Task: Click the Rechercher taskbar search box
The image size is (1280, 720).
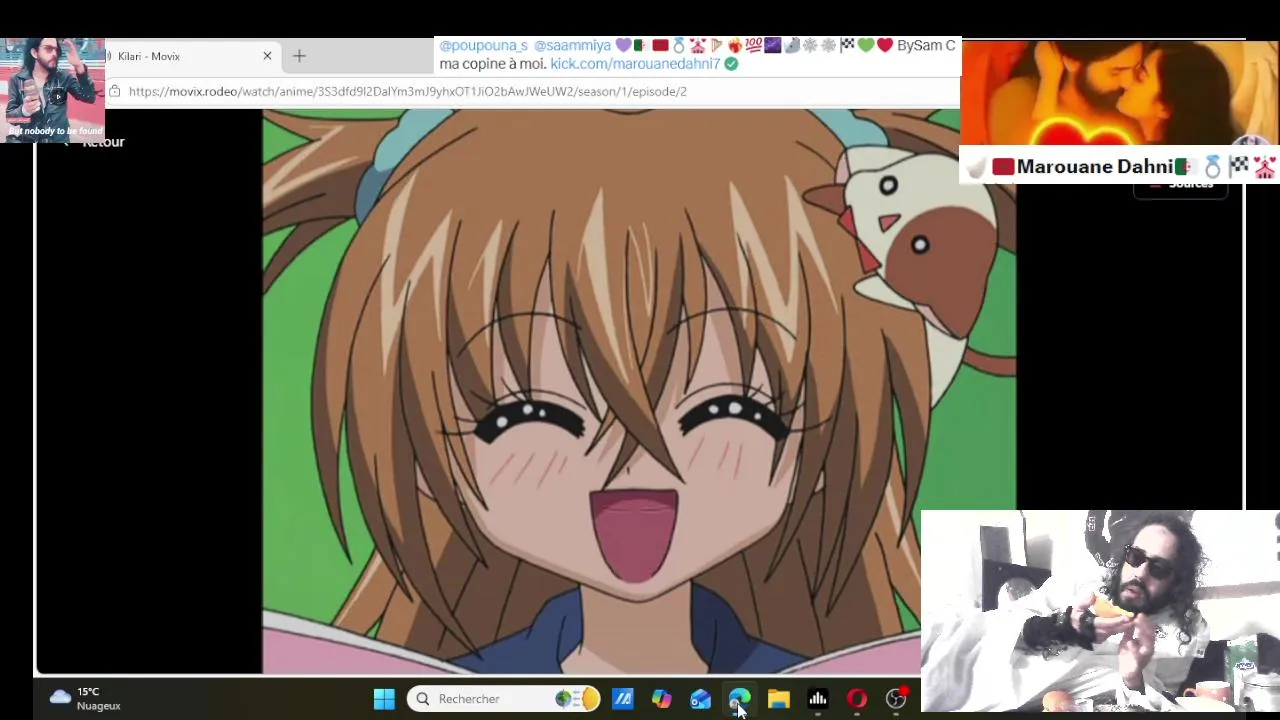Action: point(504,699)
